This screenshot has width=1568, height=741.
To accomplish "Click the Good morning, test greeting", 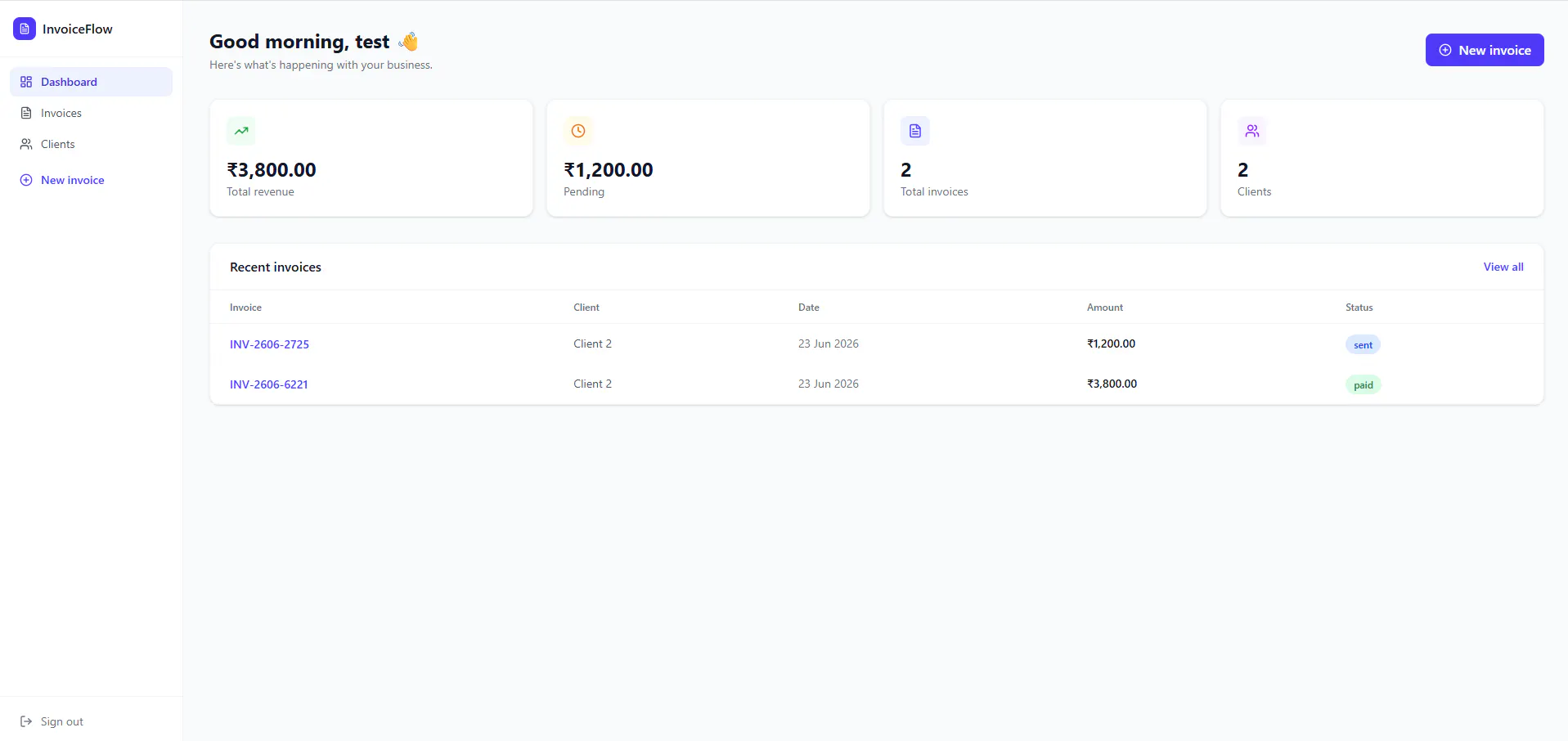I will coord(299,42).
